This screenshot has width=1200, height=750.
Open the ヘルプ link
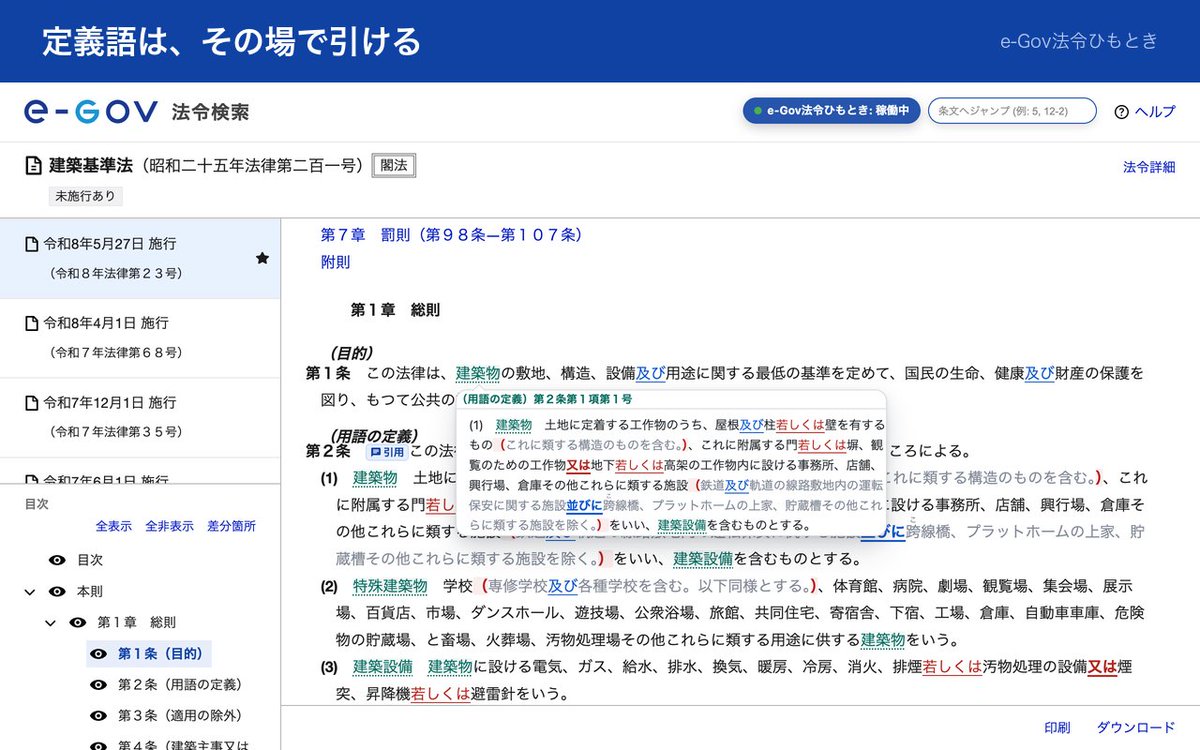coord(1155,112)
